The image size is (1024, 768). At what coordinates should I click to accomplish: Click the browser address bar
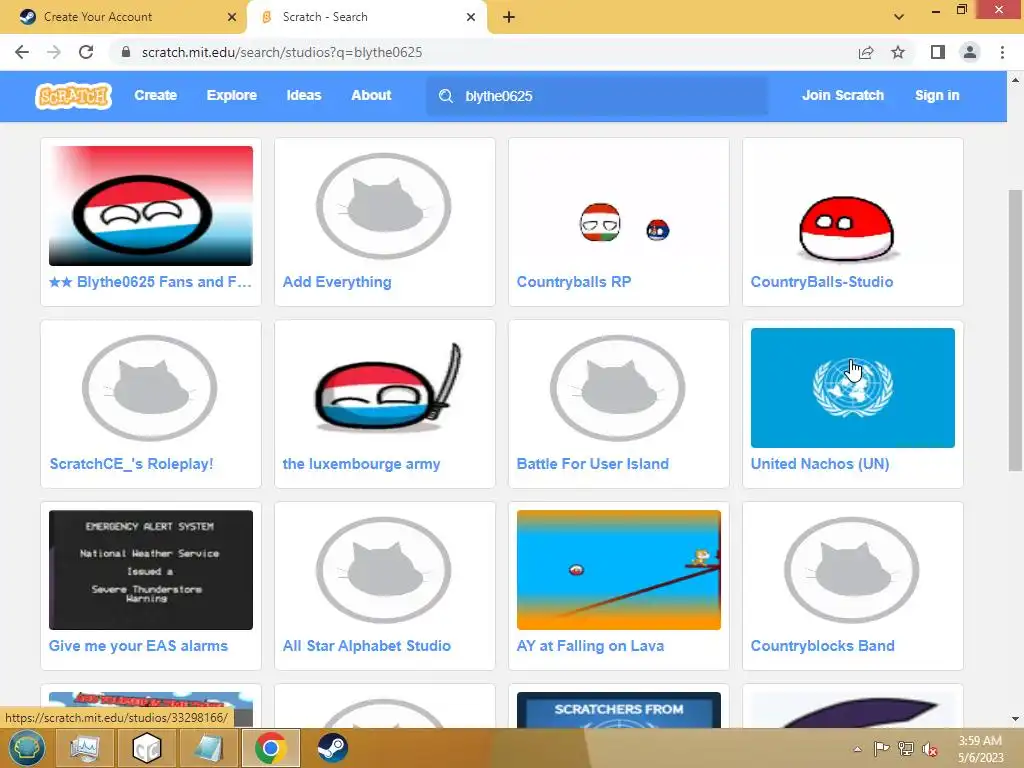483,52
